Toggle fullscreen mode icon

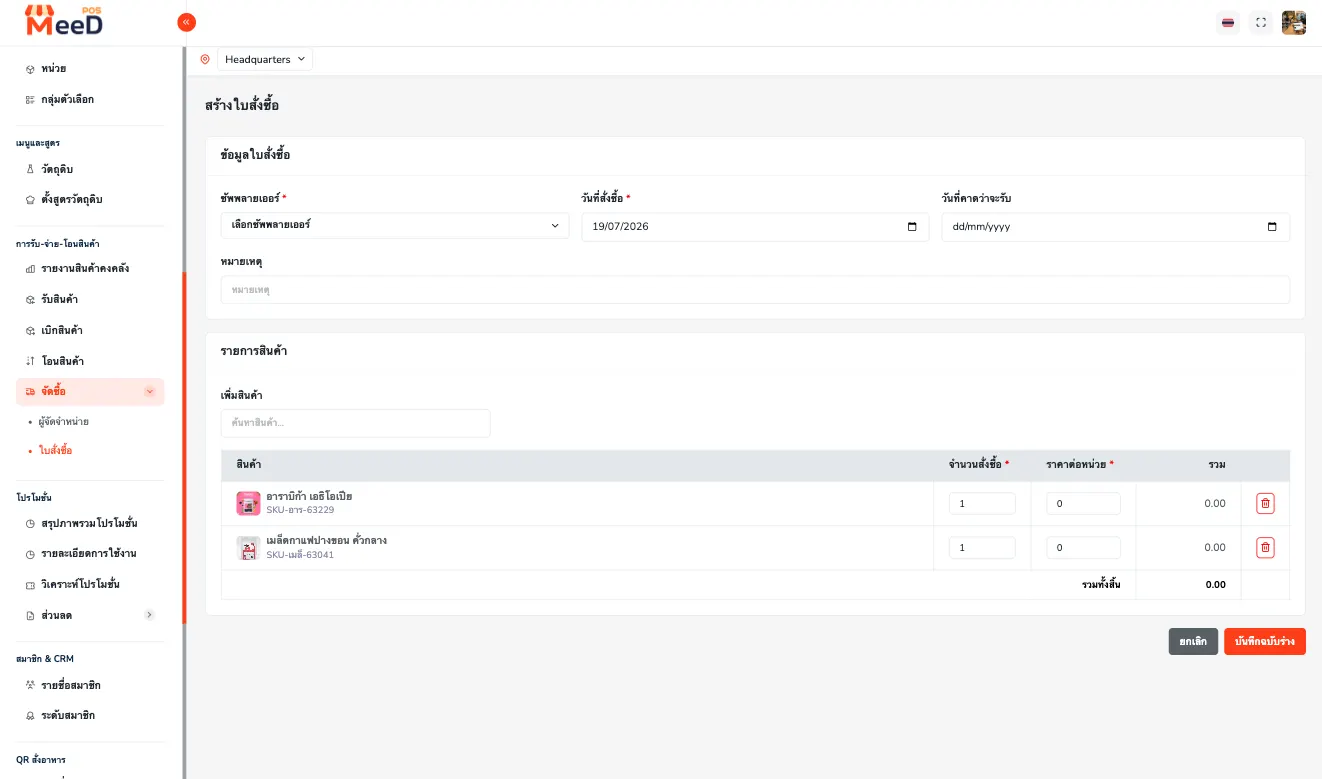coord(1261,22)
